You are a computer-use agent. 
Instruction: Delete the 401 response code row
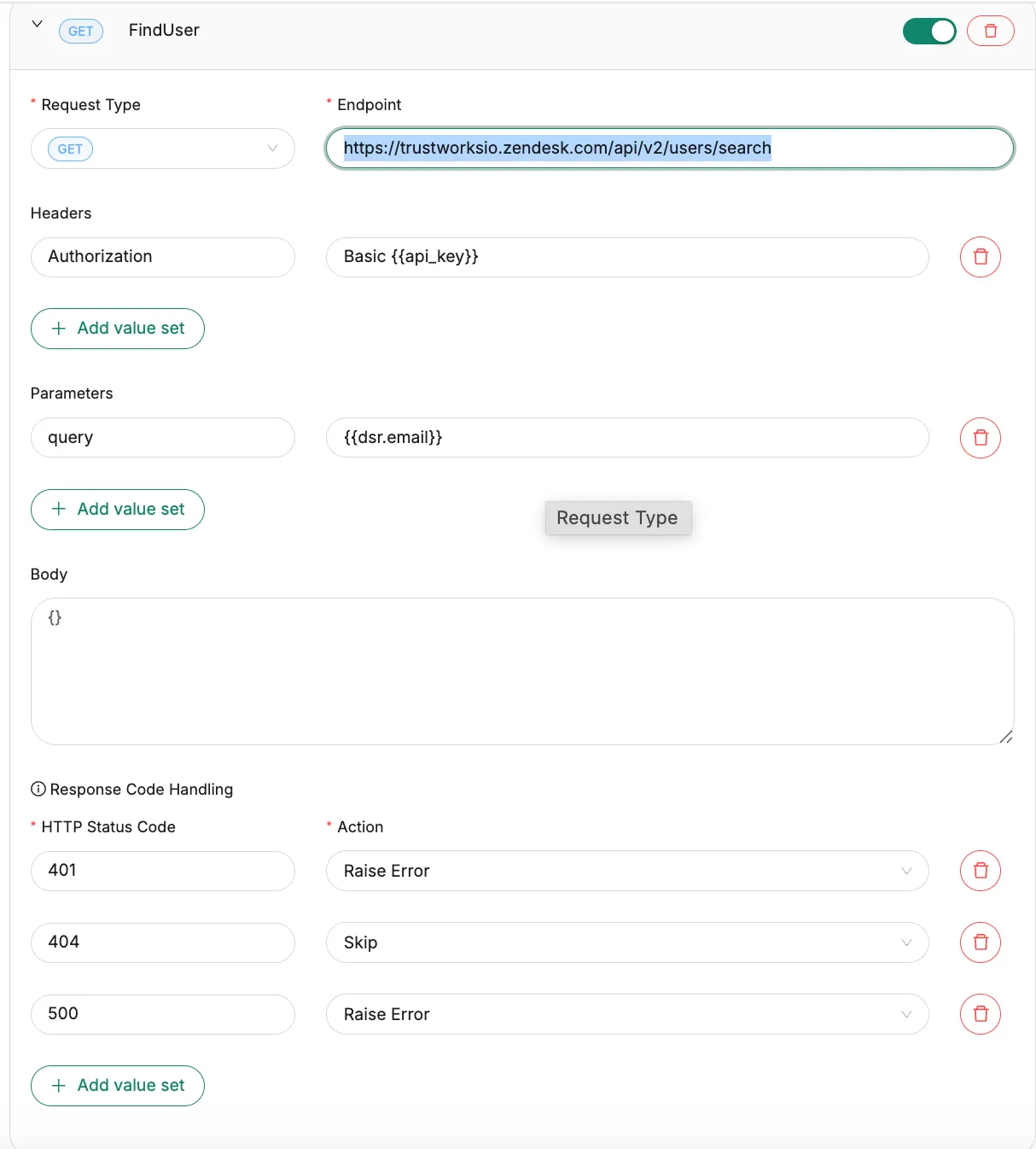(981, 871)
